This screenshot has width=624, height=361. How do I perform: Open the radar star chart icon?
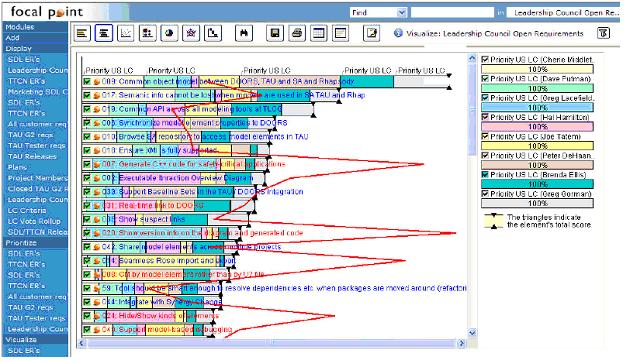(191, 33)
